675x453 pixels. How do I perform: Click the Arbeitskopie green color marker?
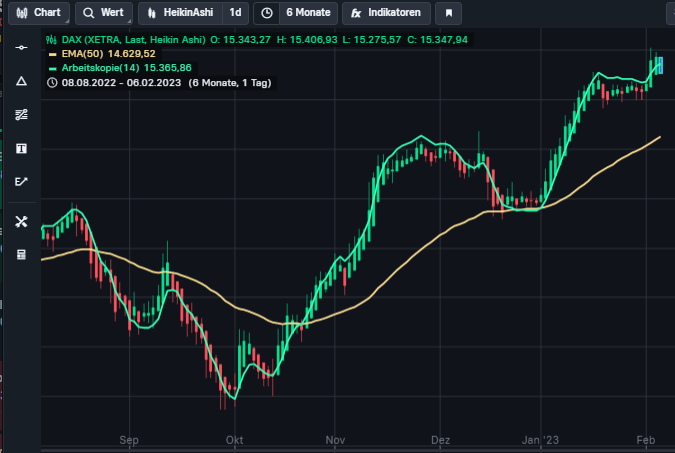tap(53, 68)
